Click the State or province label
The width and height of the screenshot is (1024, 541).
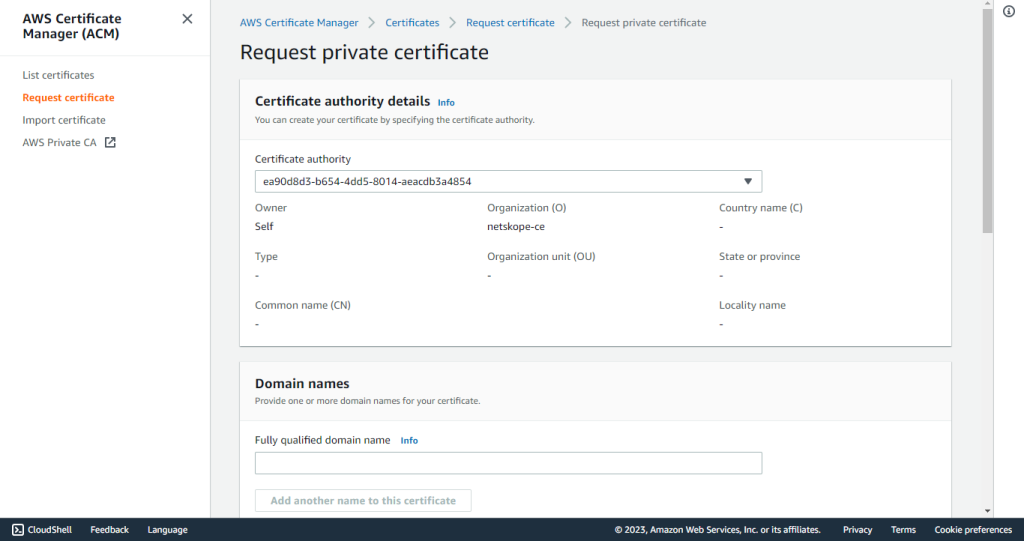(760, 257)
